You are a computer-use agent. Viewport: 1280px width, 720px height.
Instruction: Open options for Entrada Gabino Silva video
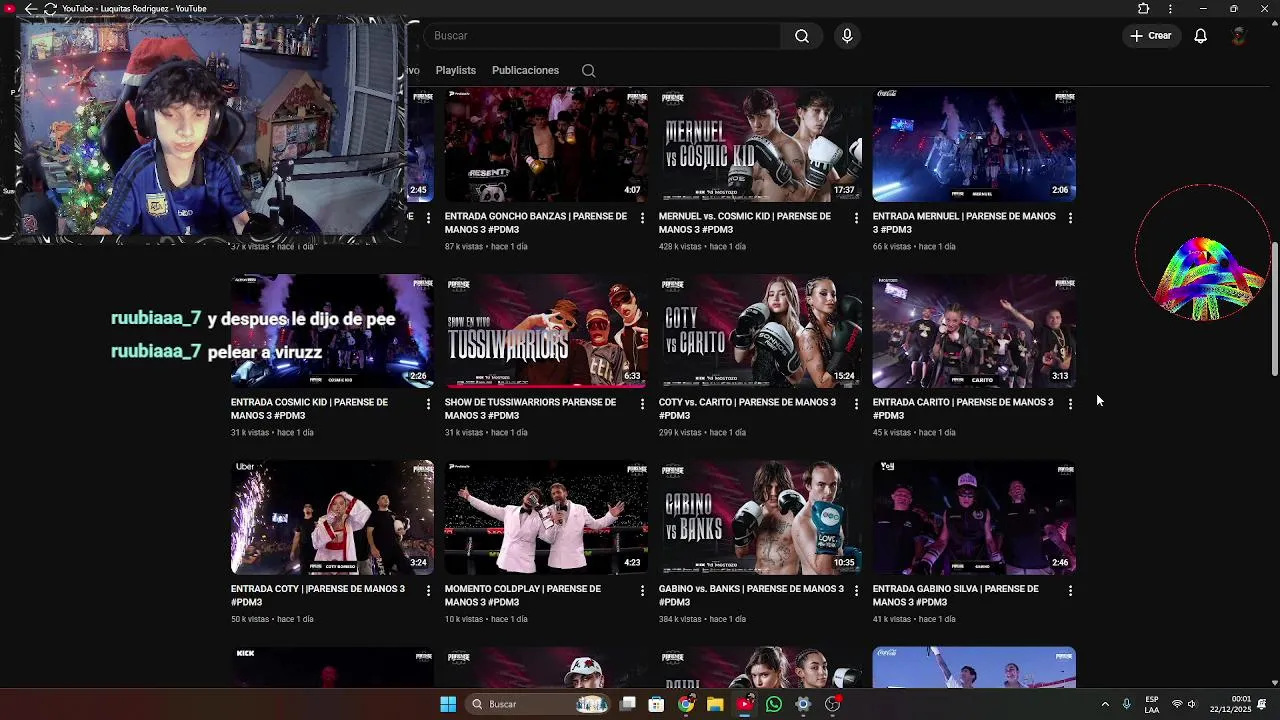[x=1070, y=591]
